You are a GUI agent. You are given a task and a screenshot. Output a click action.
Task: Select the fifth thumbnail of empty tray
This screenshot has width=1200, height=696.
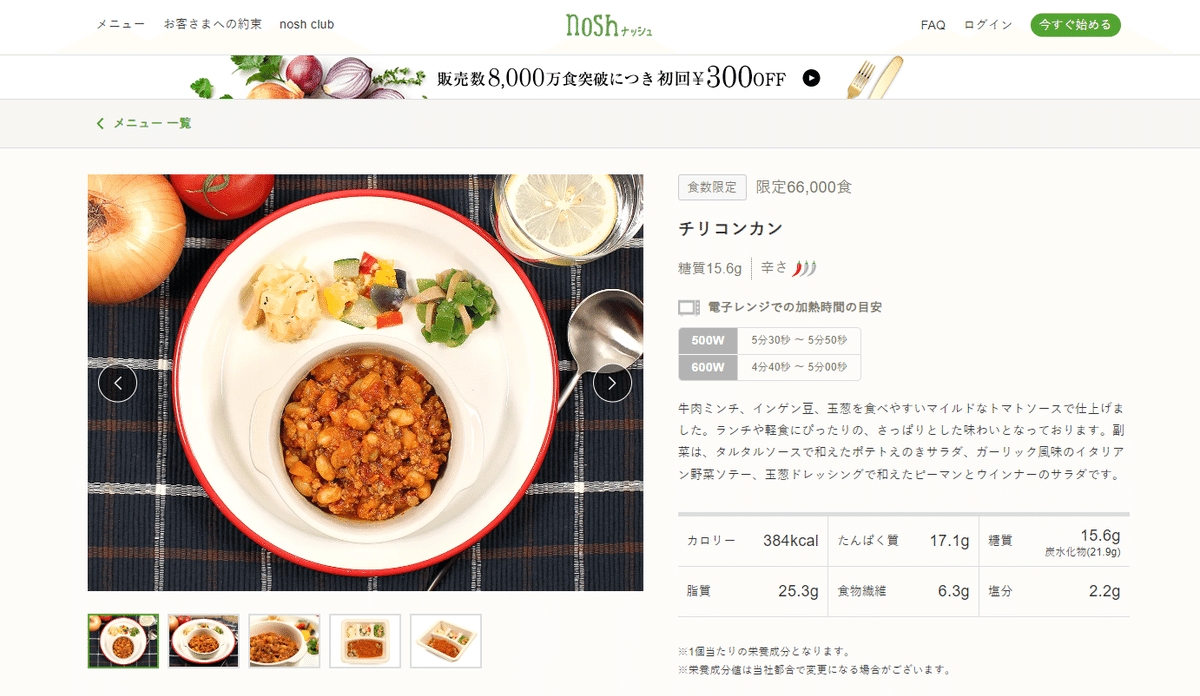(446, 641)
